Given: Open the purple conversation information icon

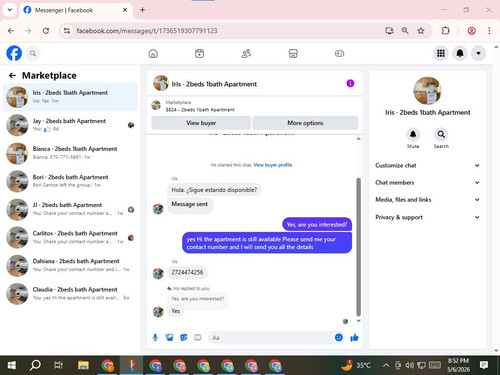Looking at the screenshot, I should click(x=350, y=83).
